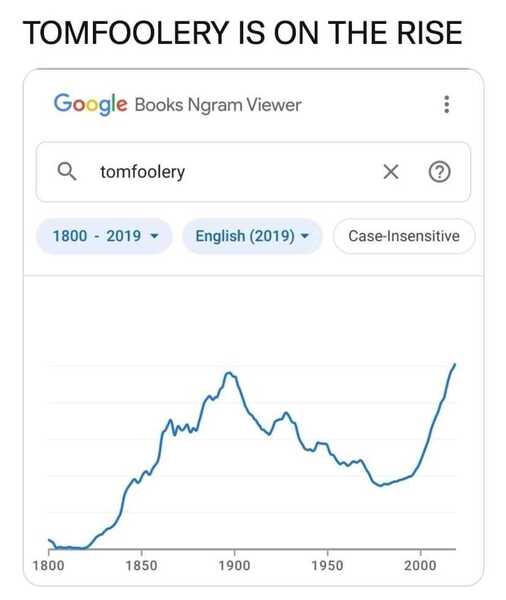This screenshot has width=506, height=600.
Task: Click the 1850 axis label
Action: point(142,565)
